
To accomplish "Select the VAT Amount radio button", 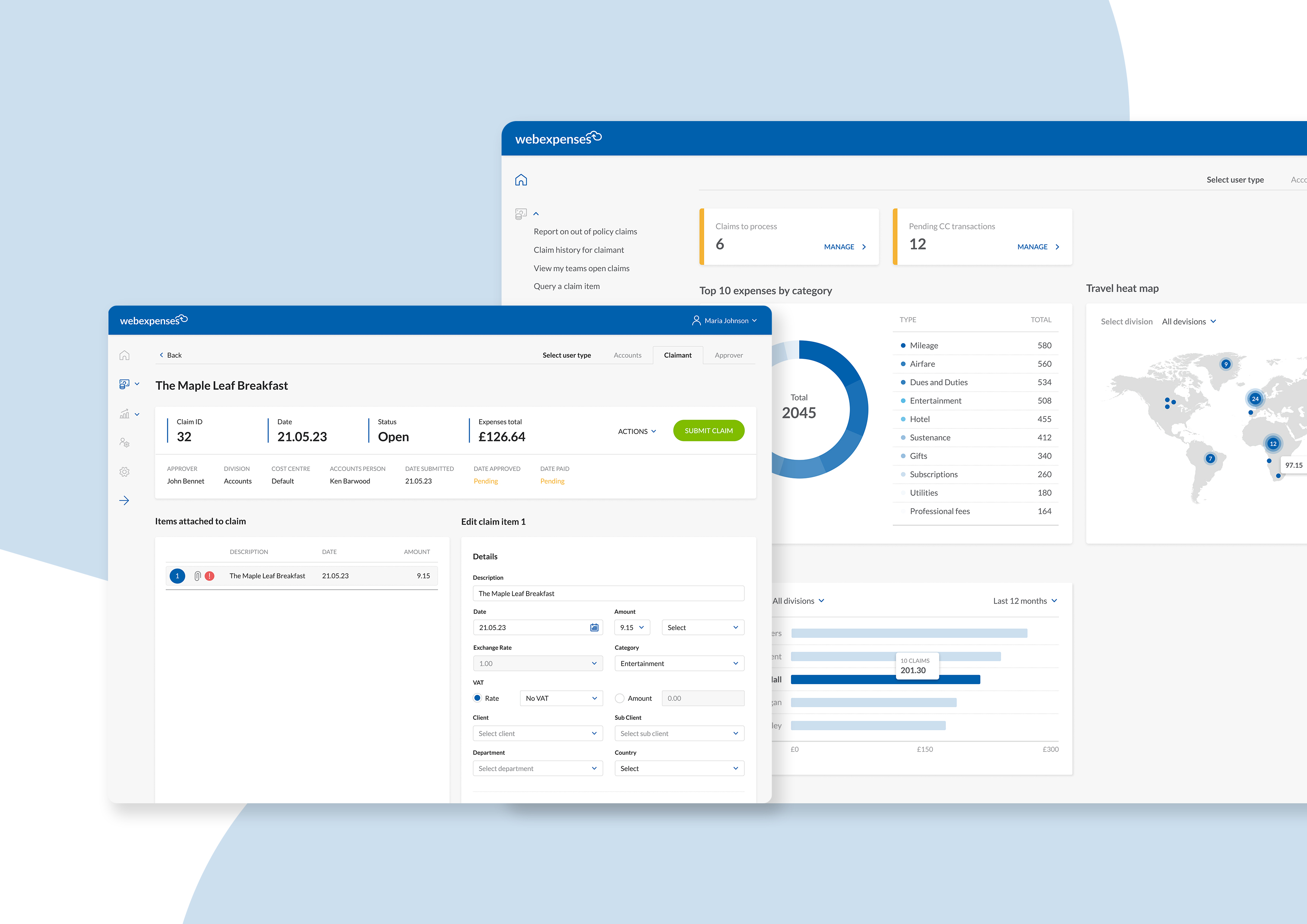I will pyautogui.click(x=619, y=698).
